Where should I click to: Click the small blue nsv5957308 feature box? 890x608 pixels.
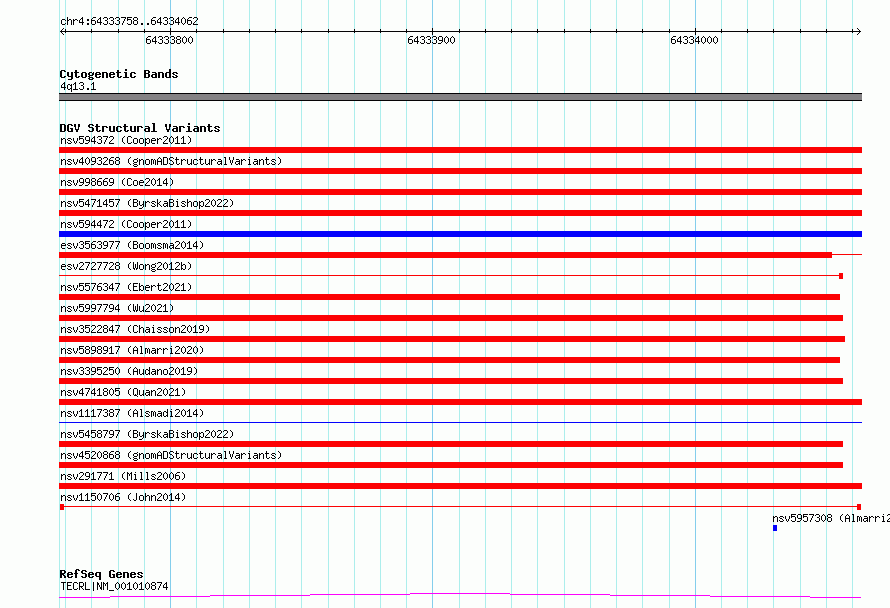(x=775, y=528)
